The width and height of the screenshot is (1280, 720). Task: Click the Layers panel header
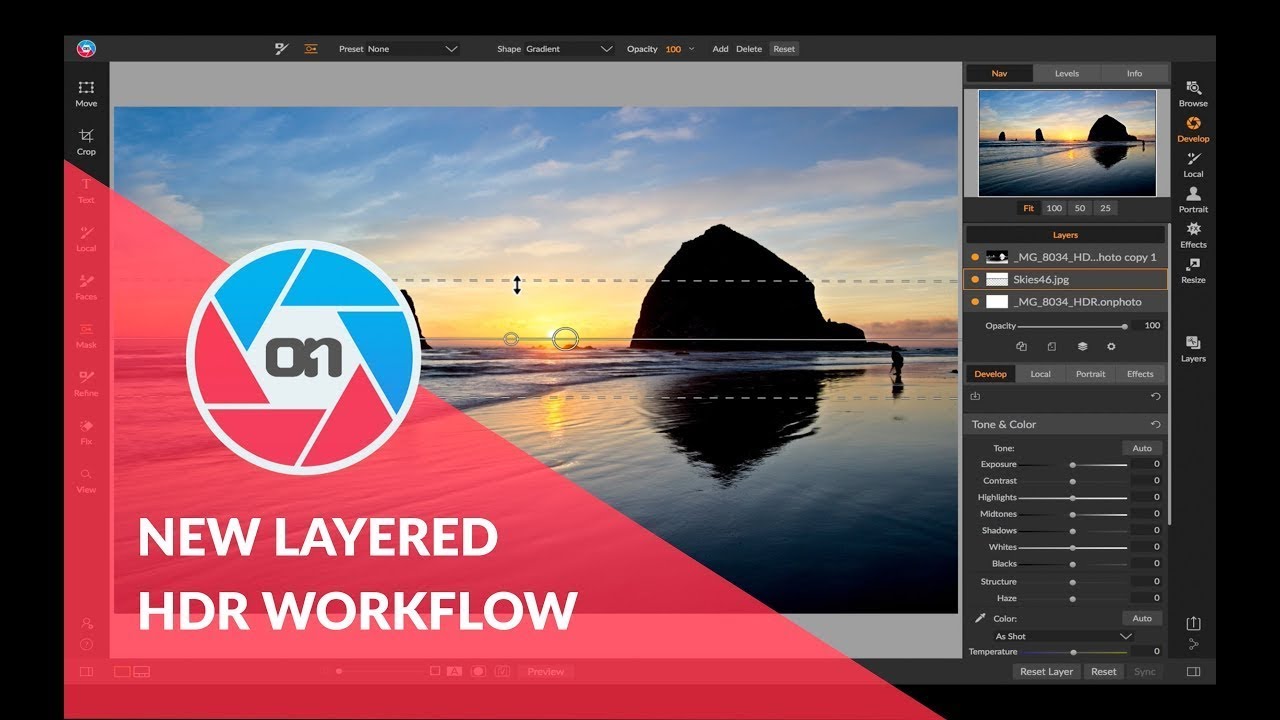point(1066,235)
